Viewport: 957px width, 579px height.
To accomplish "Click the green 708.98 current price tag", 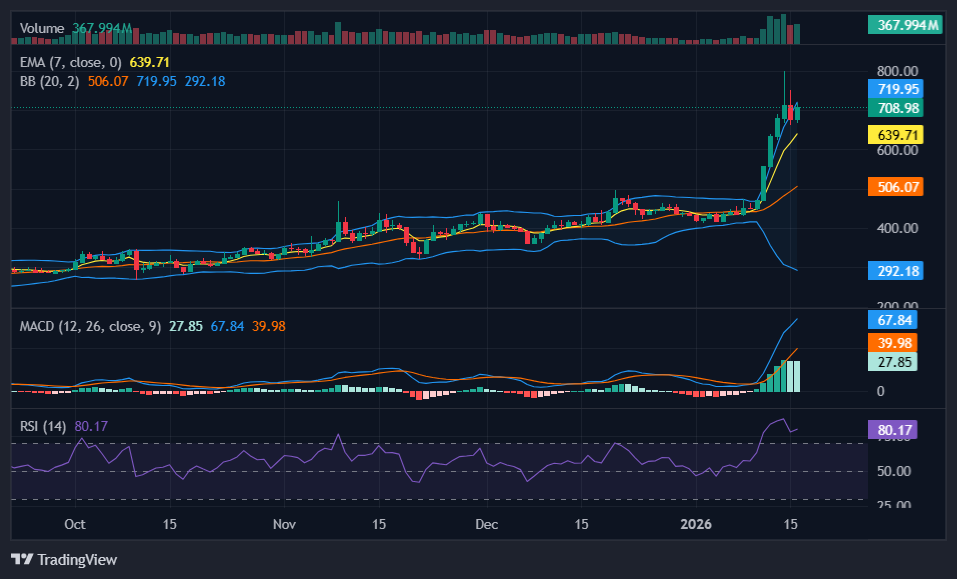I will tap(899, 108).
